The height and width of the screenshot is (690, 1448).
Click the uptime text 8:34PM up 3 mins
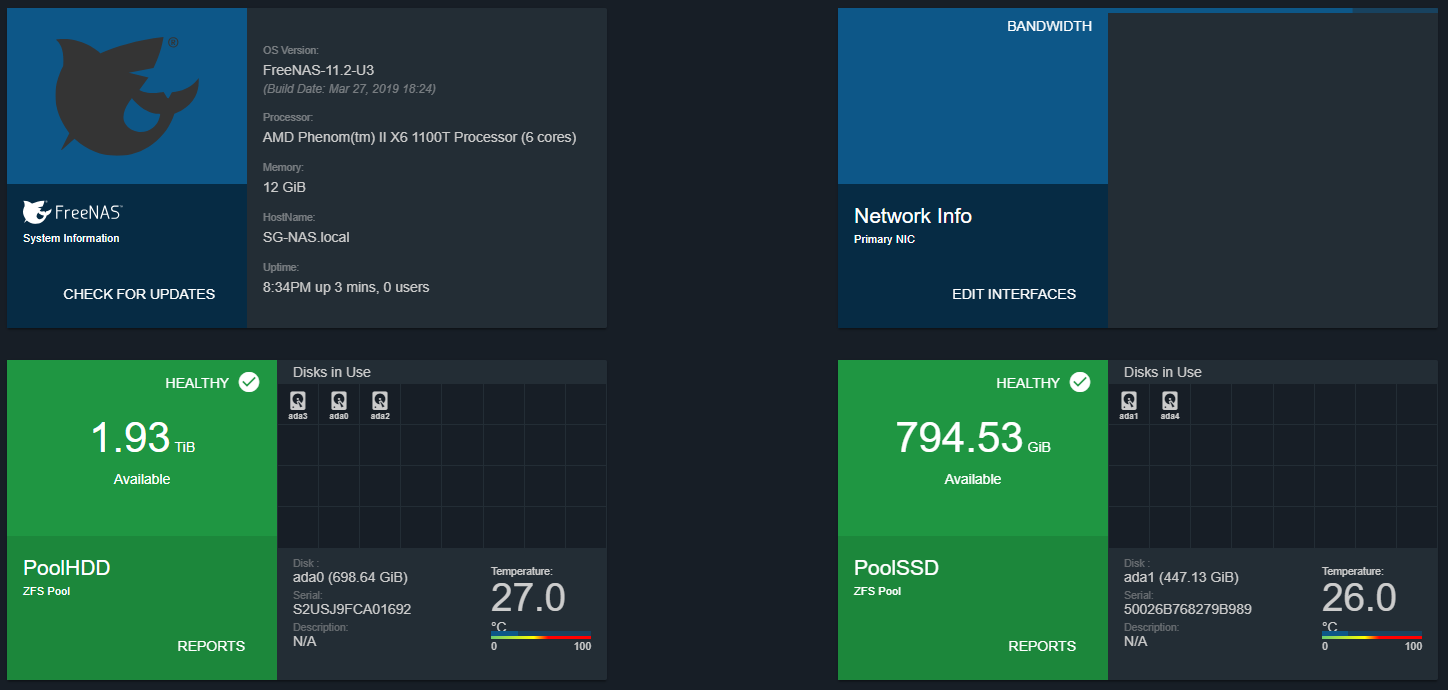point(346,287)
